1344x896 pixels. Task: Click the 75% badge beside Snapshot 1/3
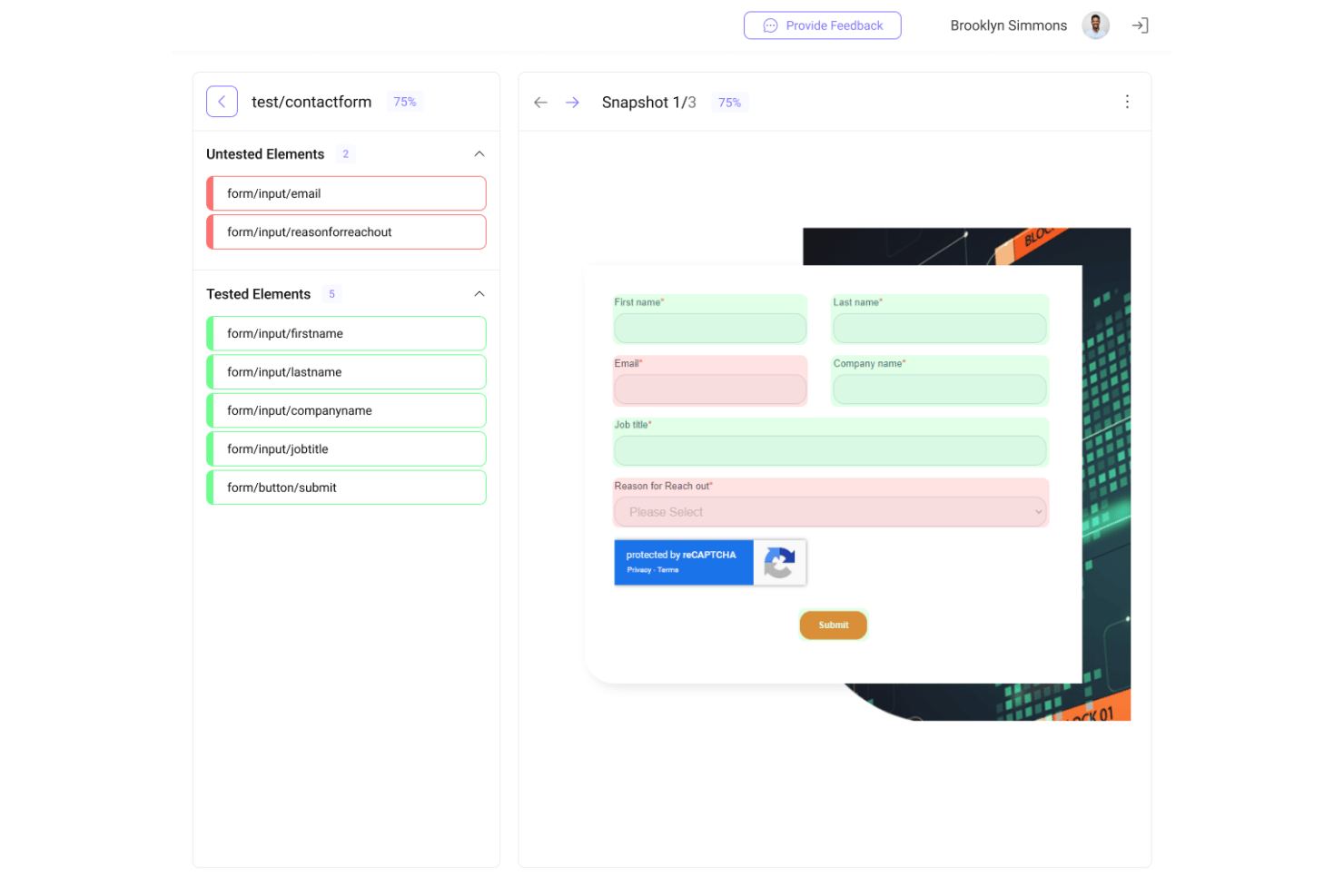(x=729, y=103)
